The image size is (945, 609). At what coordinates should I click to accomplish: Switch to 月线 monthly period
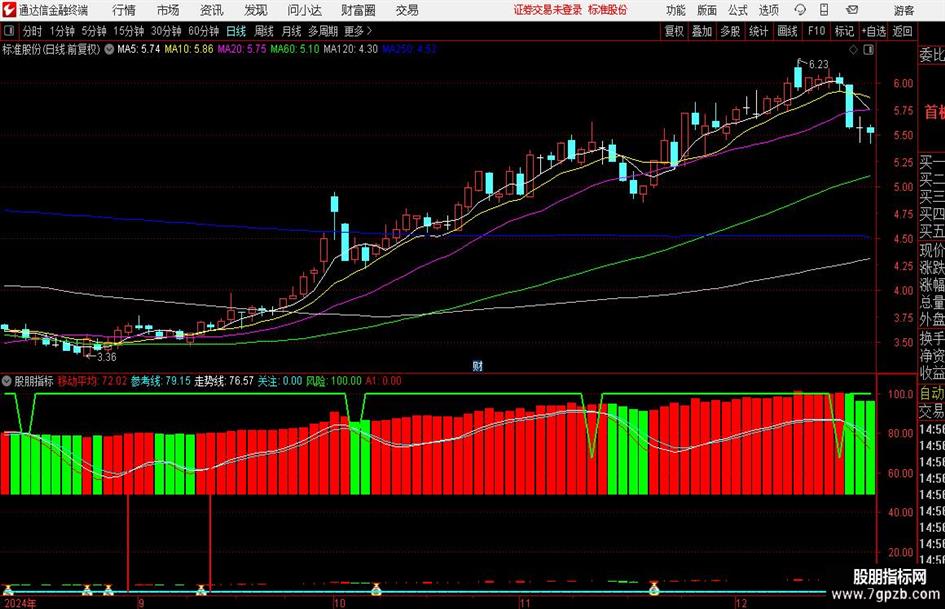point(291,31)
